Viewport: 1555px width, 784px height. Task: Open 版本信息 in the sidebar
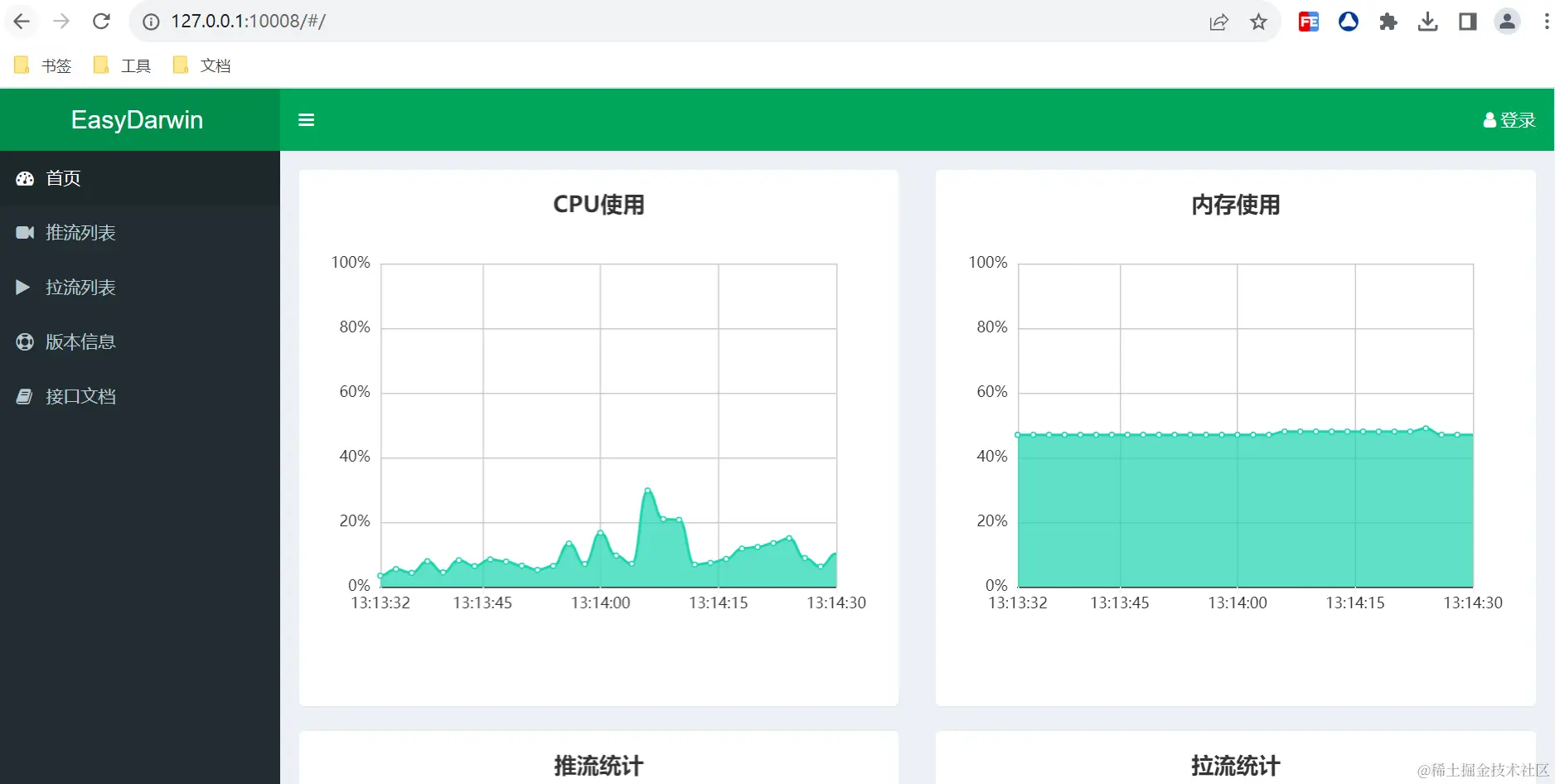click(x=140, y=341)
